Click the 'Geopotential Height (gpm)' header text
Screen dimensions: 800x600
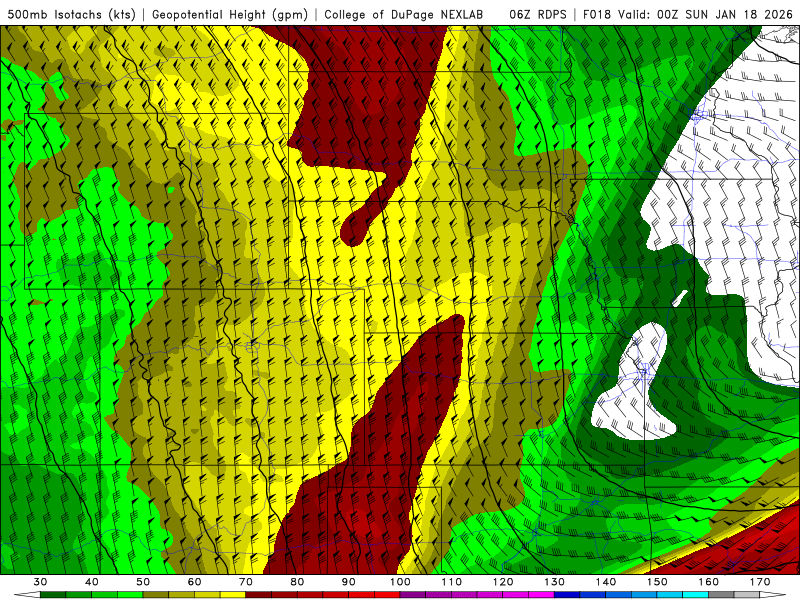(x=230, y=14)
